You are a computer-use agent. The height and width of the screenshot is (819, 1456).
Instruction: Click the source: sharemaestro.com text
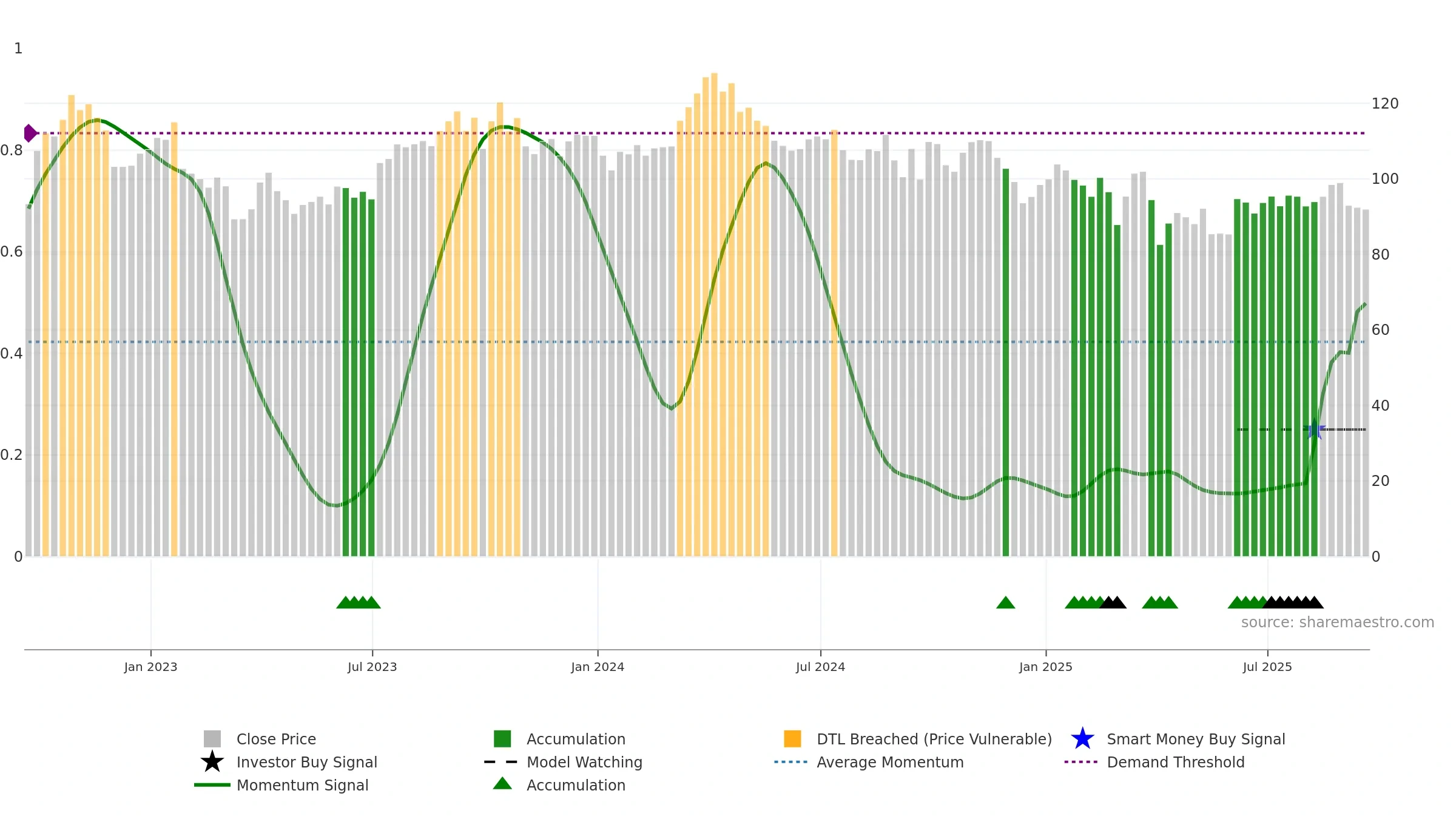1338,622
